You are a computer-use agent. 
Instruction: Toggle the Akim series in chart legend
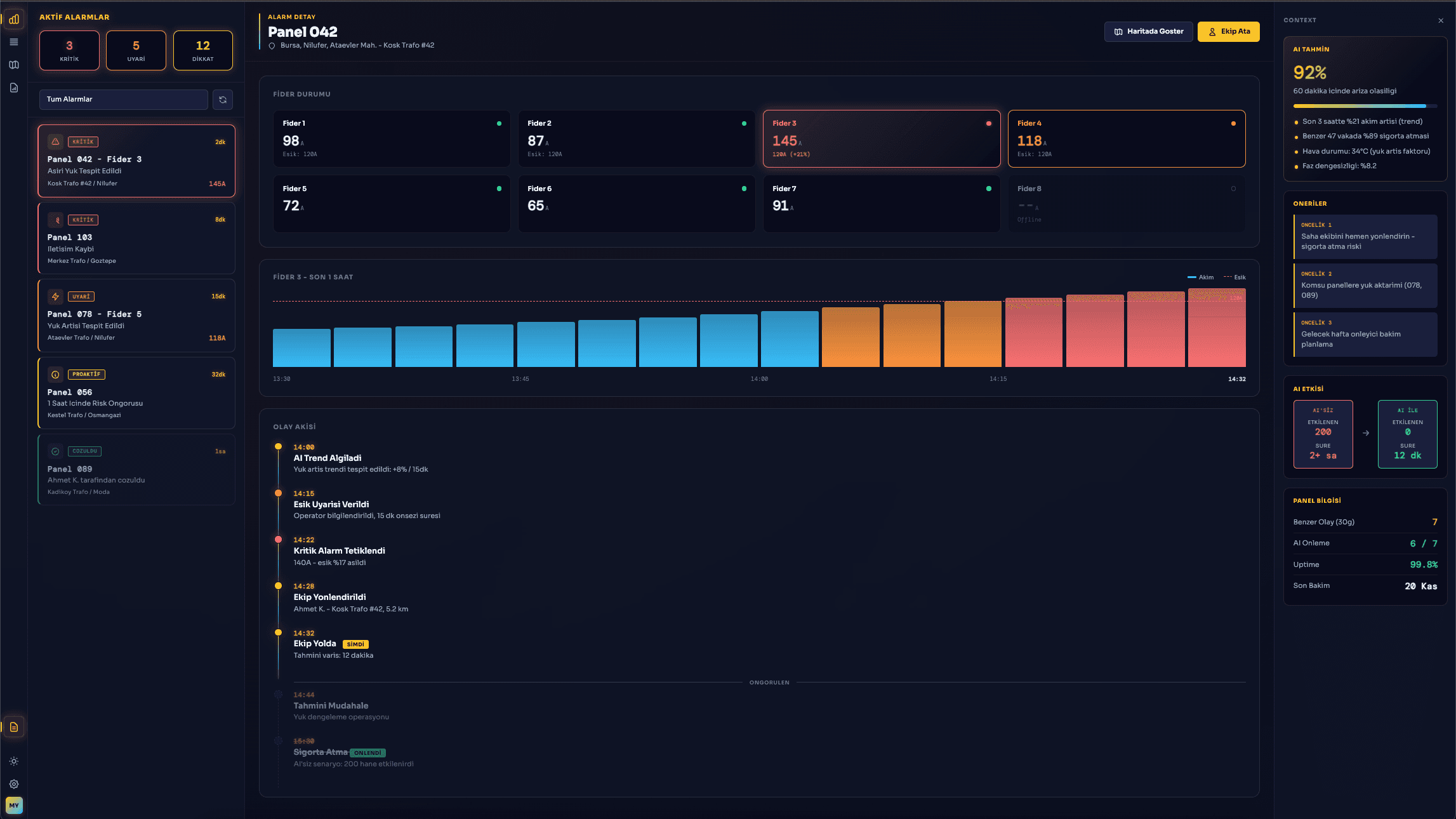point(1200,277)
